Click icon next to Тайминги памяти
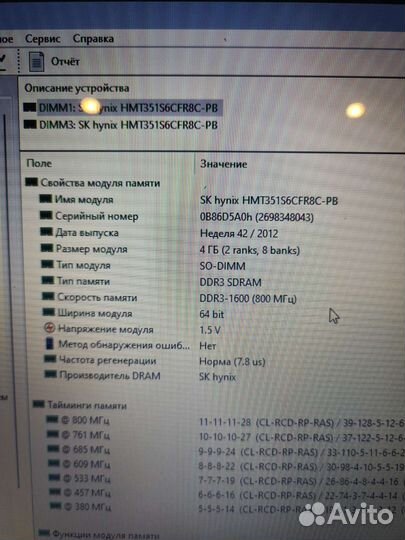 pos(39,404)
